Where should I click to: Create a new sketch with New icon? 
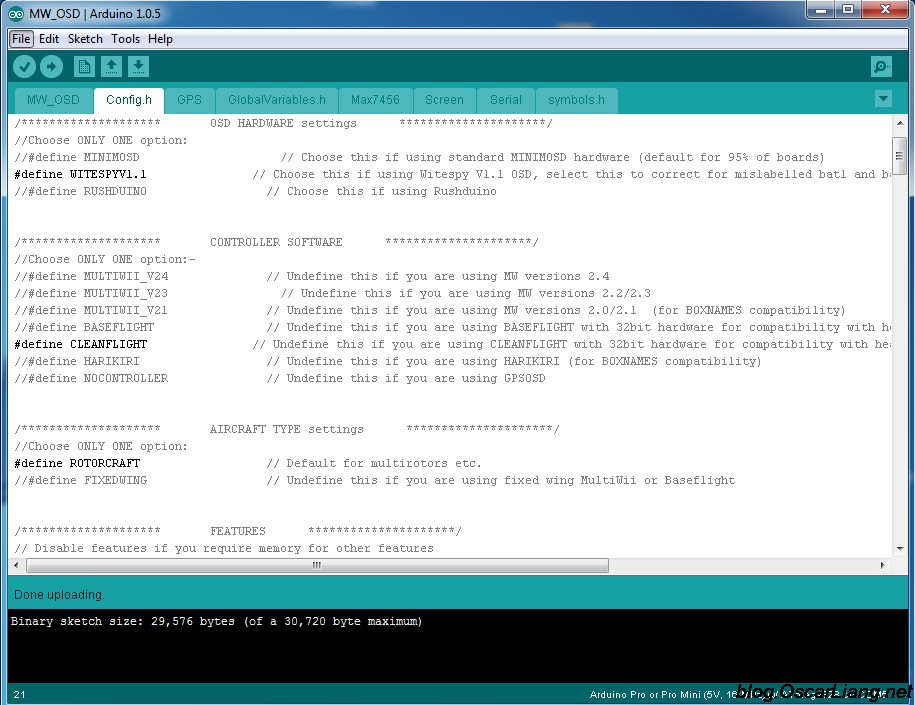84,67
